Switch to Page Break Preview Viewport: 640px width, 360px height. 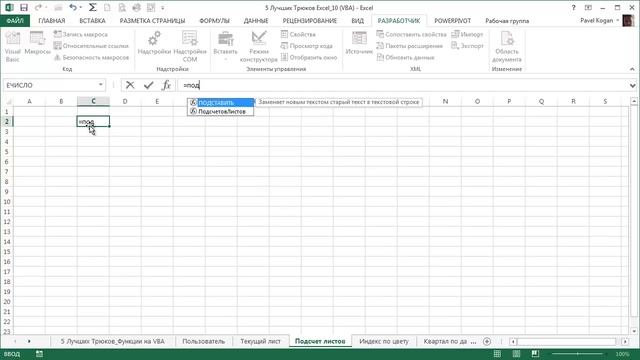[x=535, y=354]
